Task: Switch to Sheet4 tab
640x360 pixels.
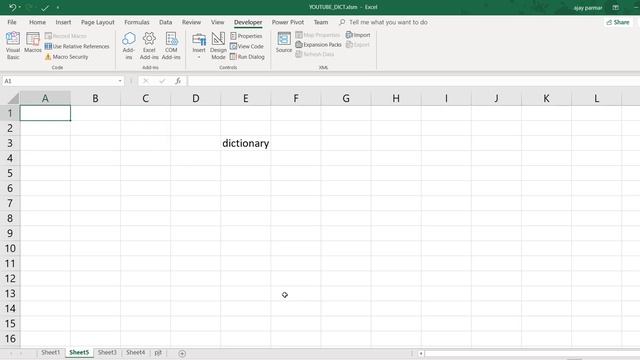Action: (x=136, y=353)
